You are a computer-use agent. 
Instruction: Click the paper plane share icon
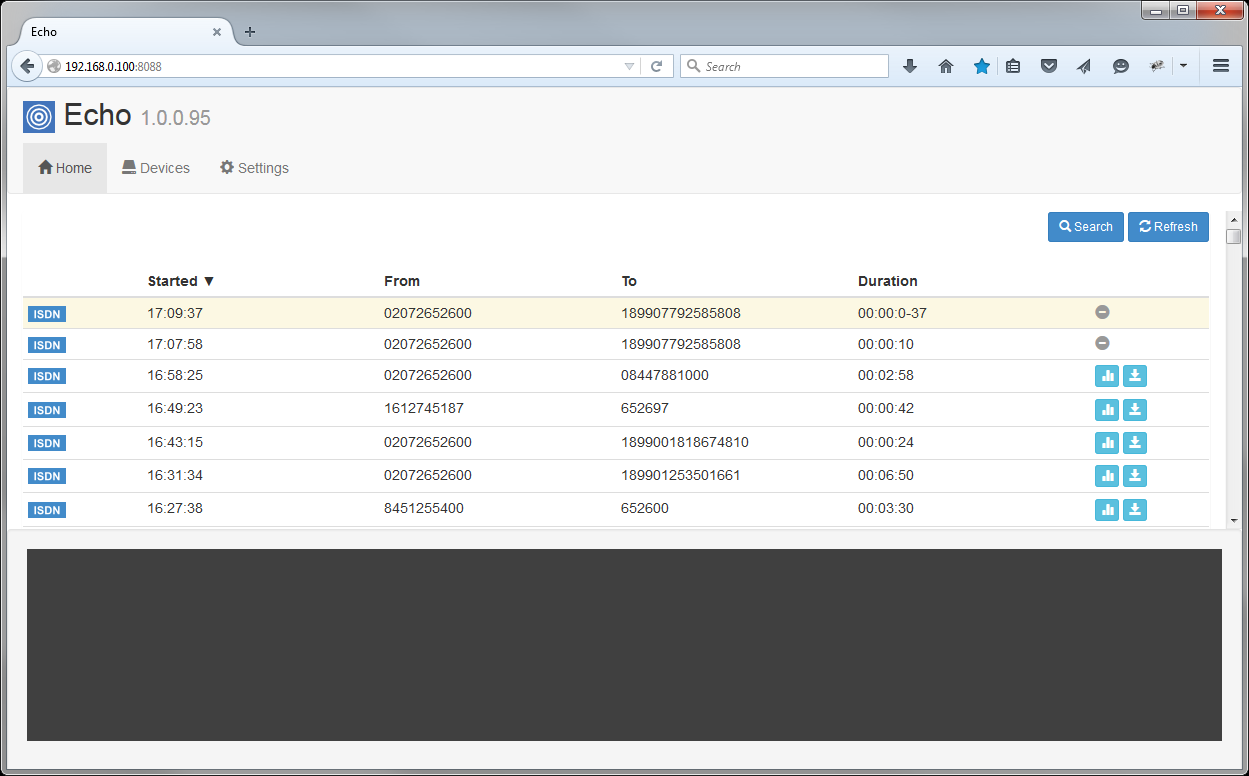[1085, 66]
